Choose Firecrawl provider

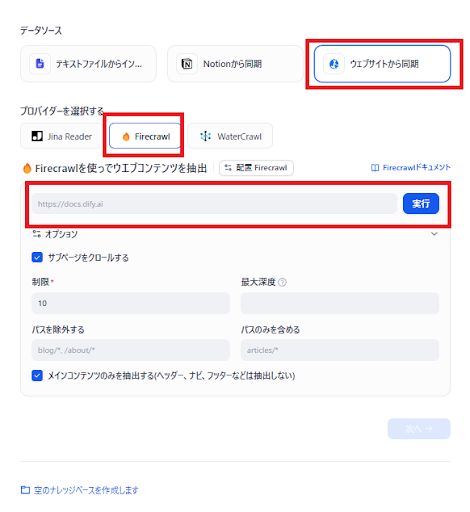point(145,136)
